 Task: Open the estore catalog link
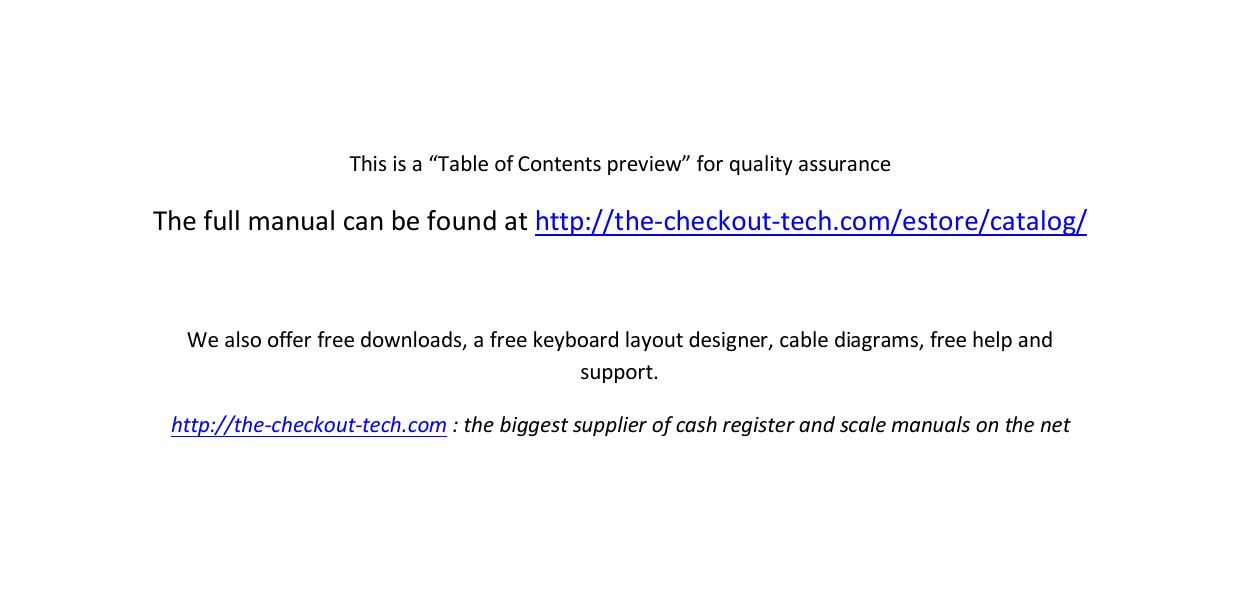pos(810,221)
